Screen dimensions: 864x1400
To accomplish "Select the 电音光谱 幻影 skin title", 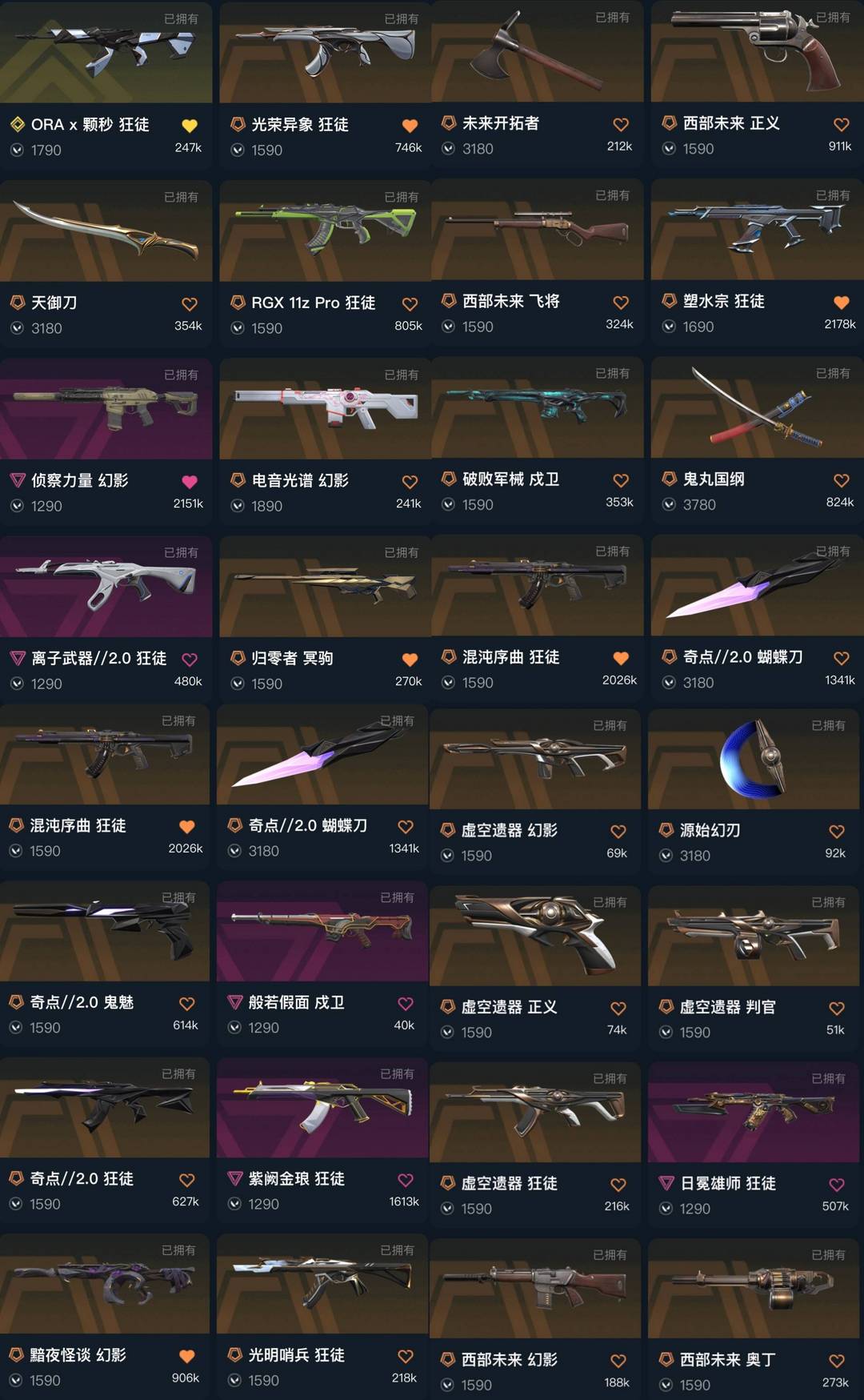I will [x=300, y=480].
